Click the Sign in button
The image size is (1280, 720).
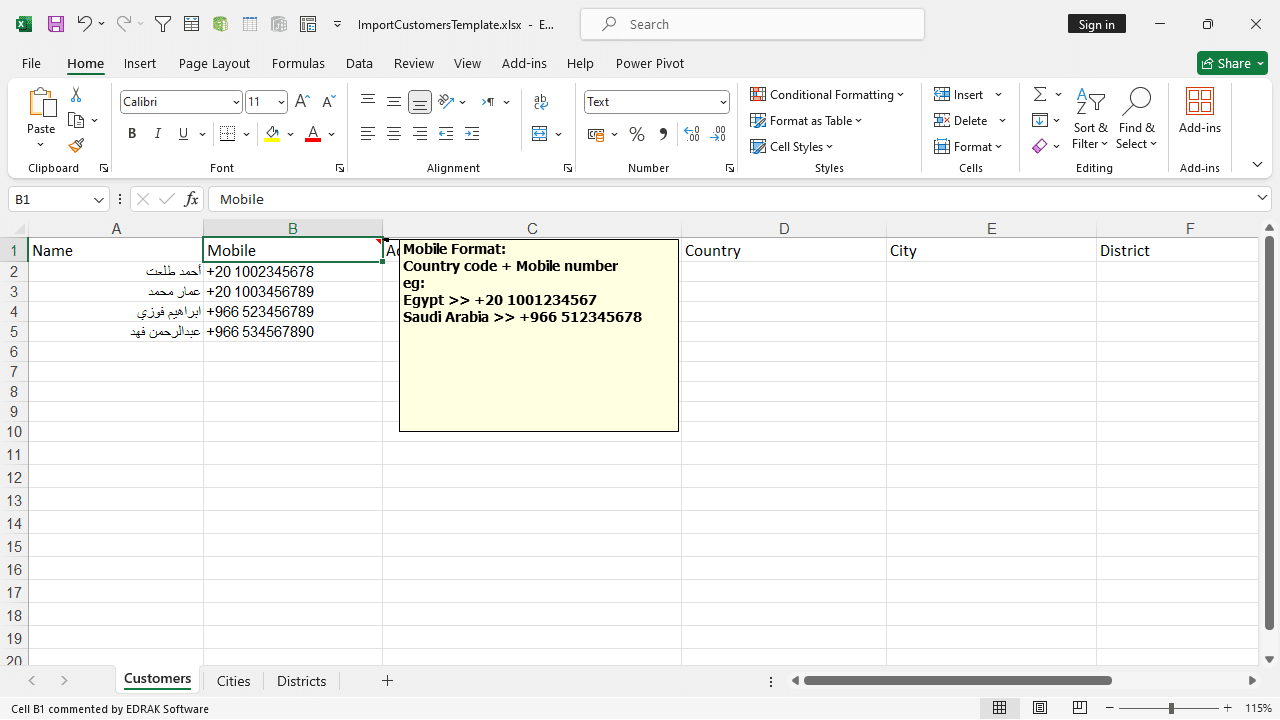pos(1096,24)
